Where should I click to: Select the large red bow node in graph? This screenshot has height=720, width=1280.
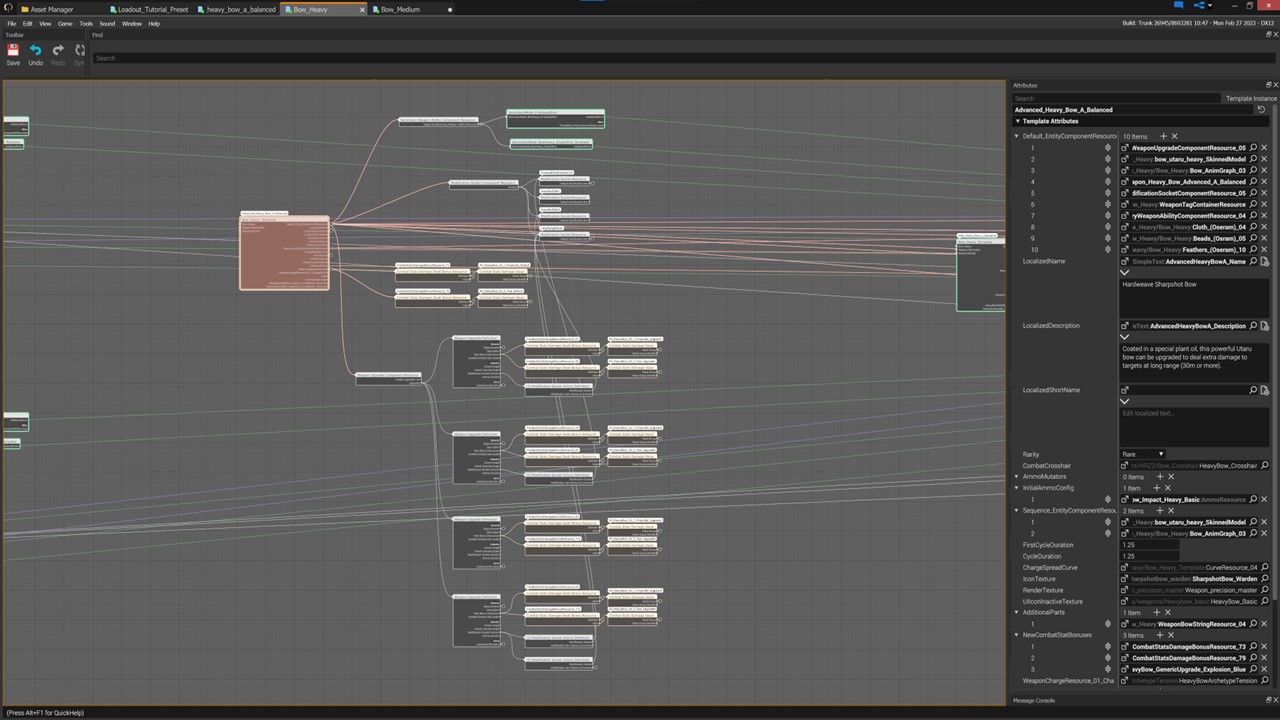[x=285, y=253]
